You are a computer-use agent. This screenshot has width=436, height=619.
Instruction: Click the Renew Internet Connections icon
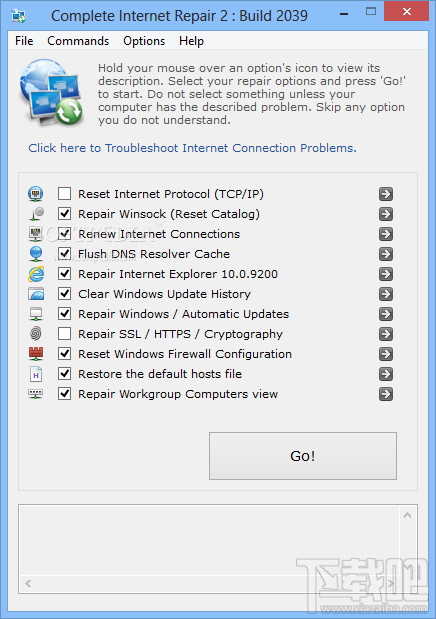point(36,234)
